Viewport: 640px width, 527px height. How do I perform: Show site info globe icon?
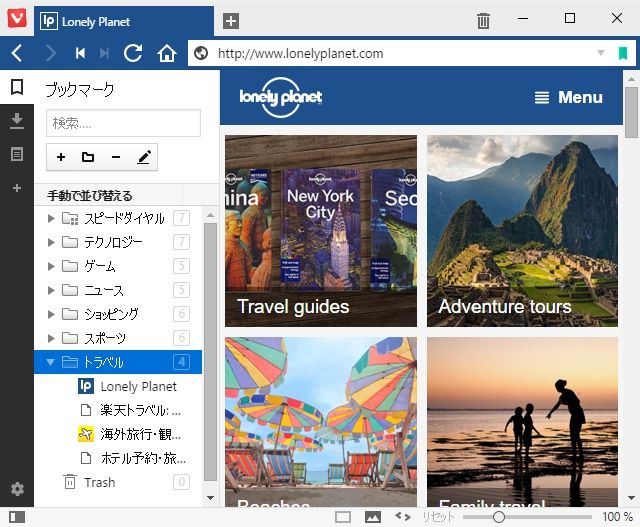click(201, 53)
